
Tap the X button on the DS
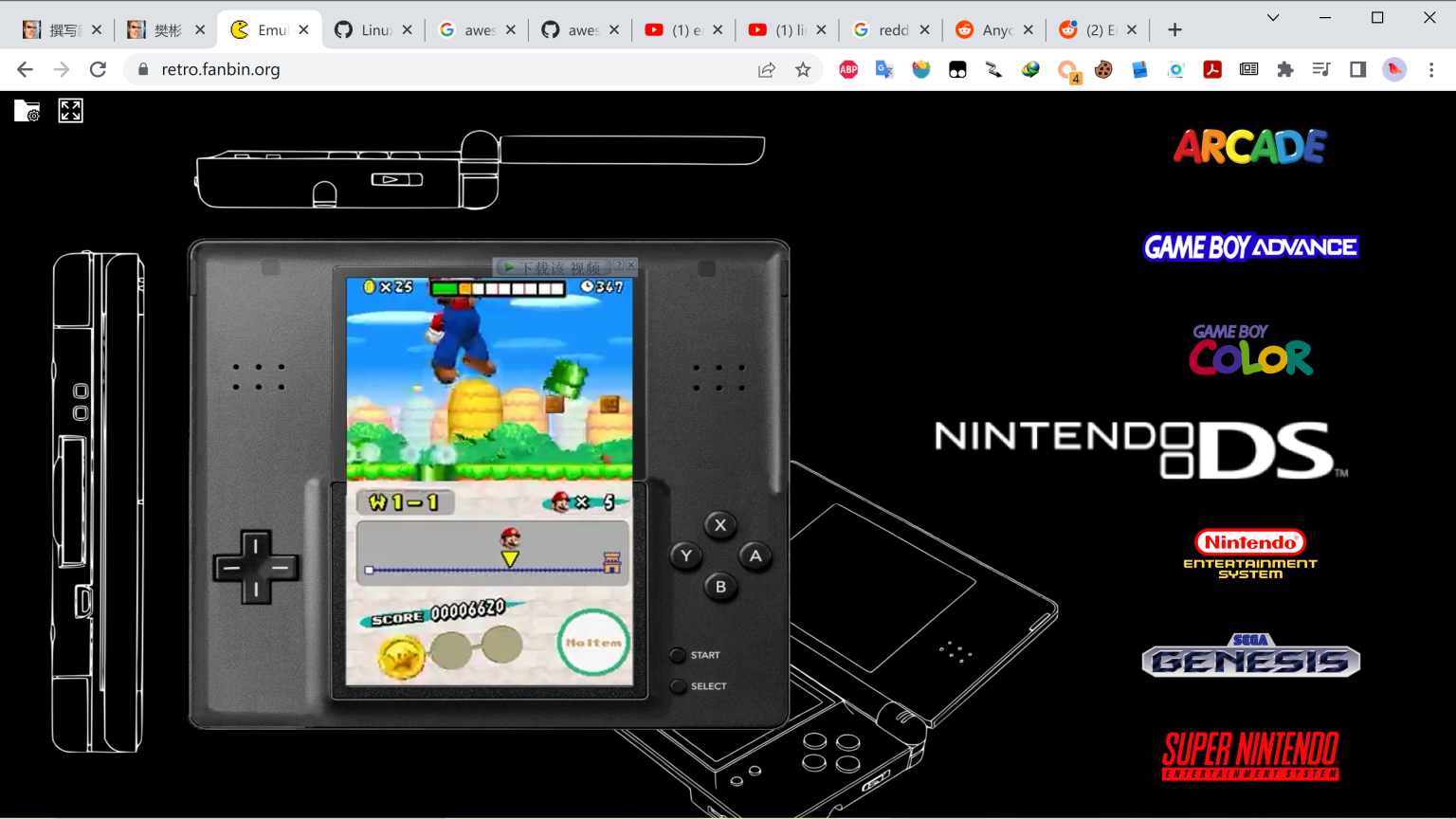(x=720, y=524)
